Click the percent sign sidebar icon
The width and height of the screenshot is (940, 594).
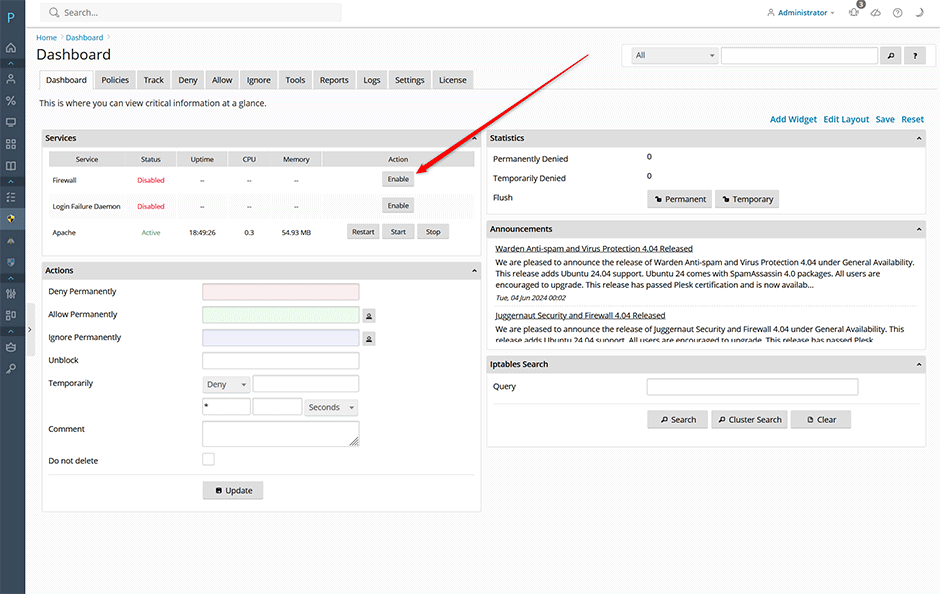[x=11, y=101]
